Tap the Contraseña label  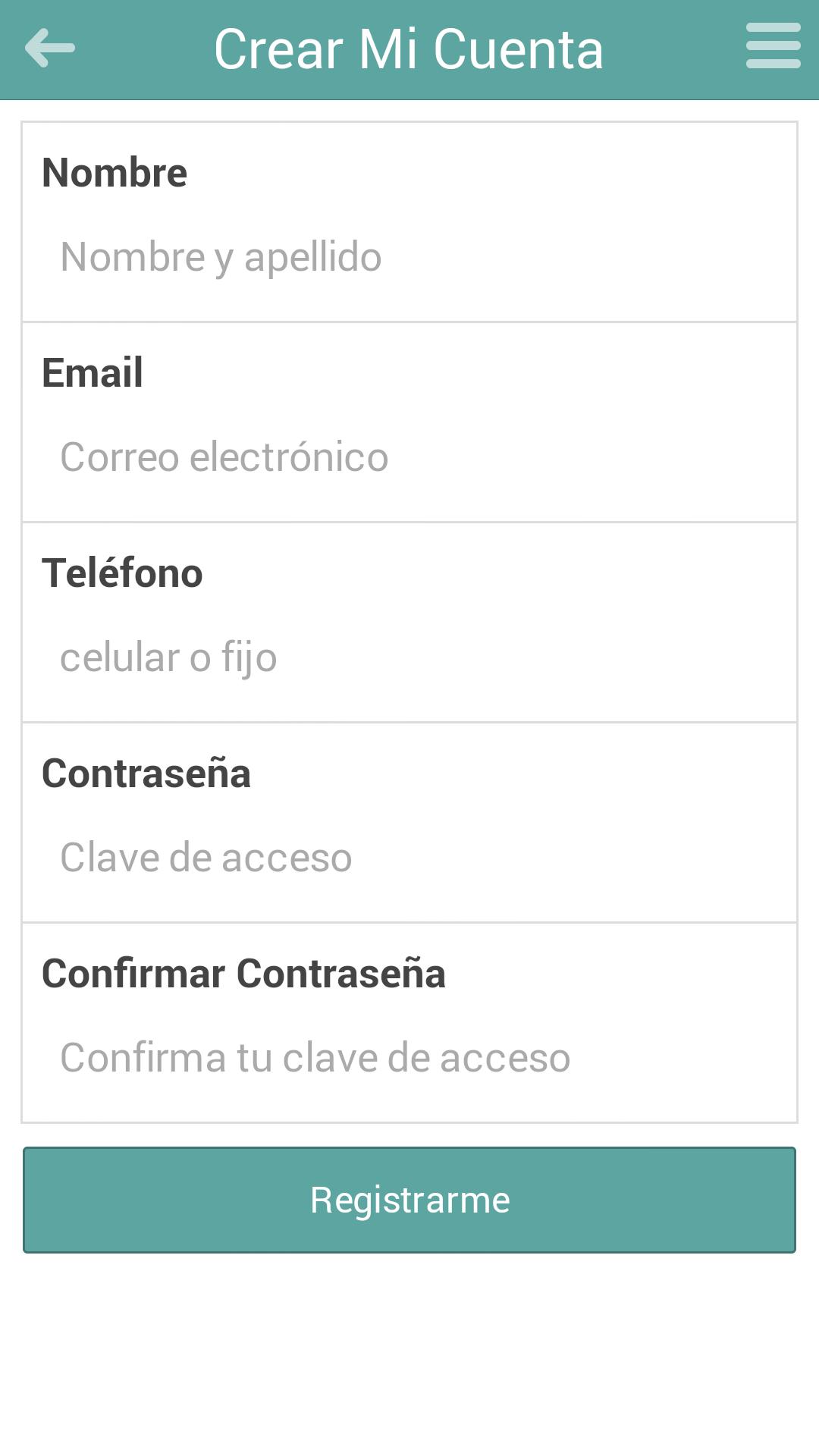coord(146,773)
